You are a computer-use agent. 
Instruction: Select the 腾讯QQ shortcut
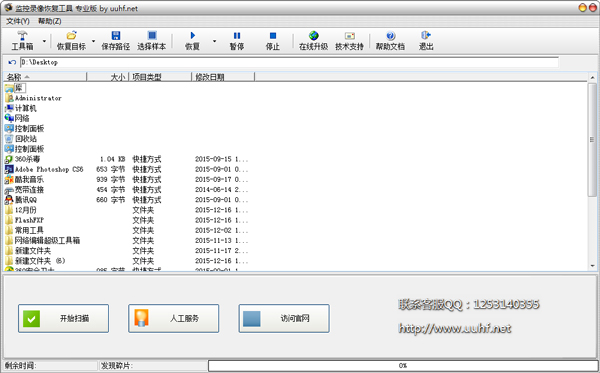pyautogui.click(x=21, y=200)
